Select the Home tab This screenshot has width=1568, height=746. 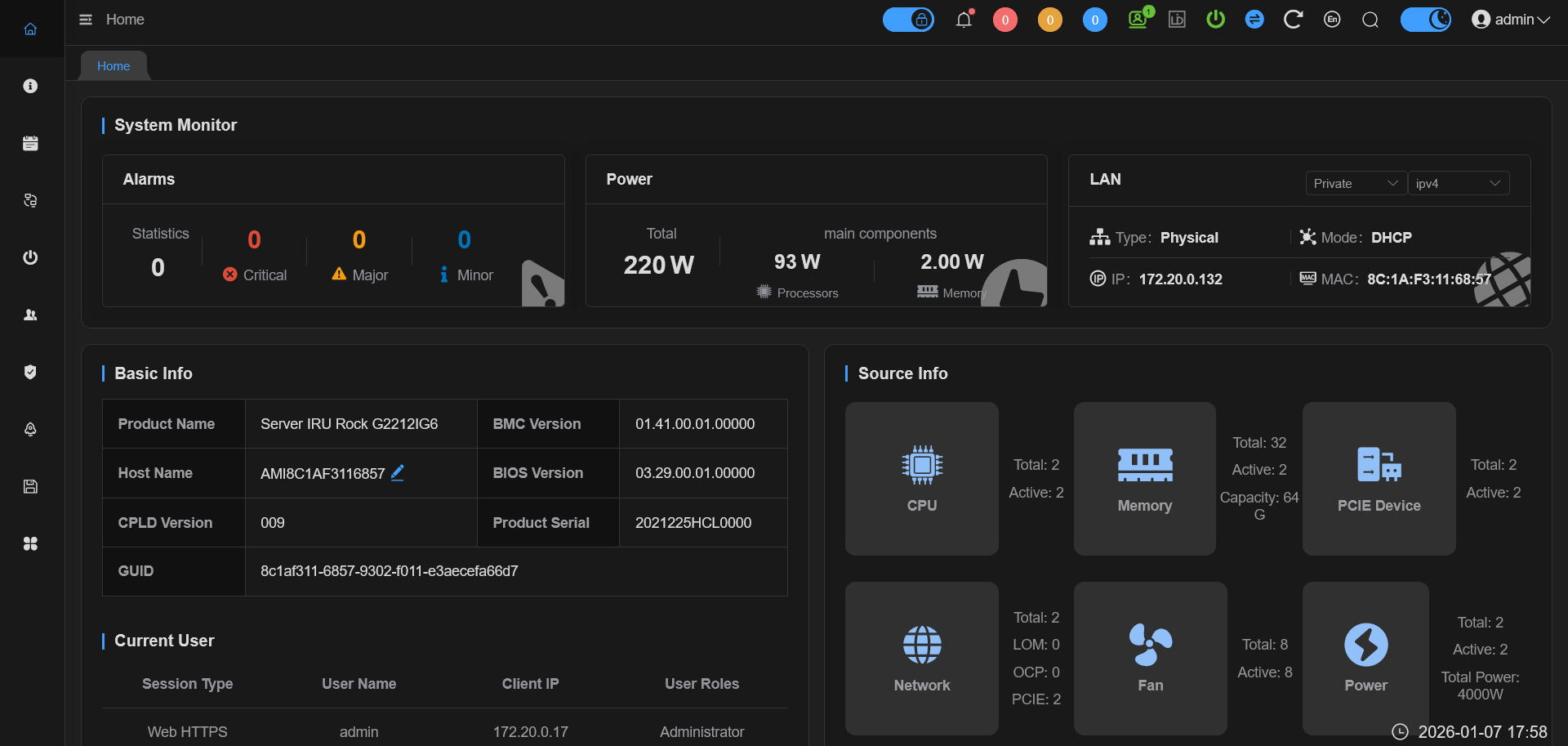(x=114, y=66)
